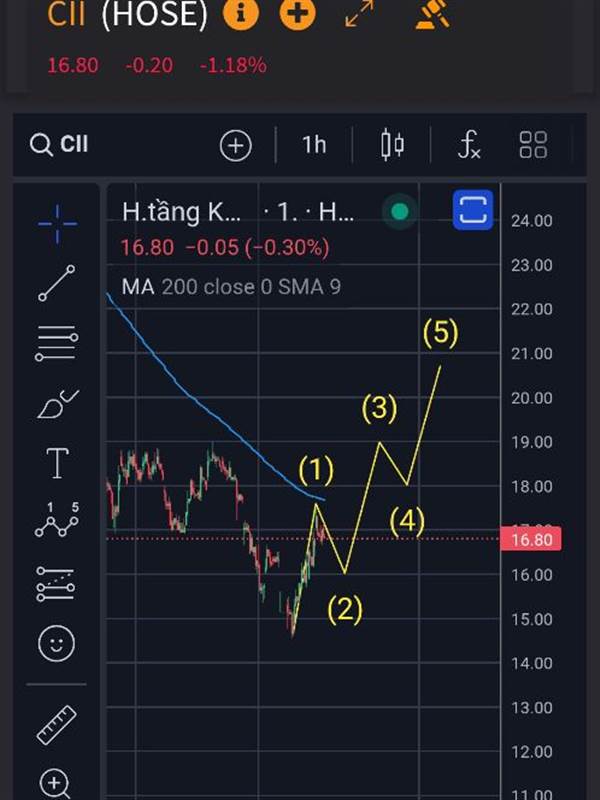Click the green market status dot

tap(401, 211)
